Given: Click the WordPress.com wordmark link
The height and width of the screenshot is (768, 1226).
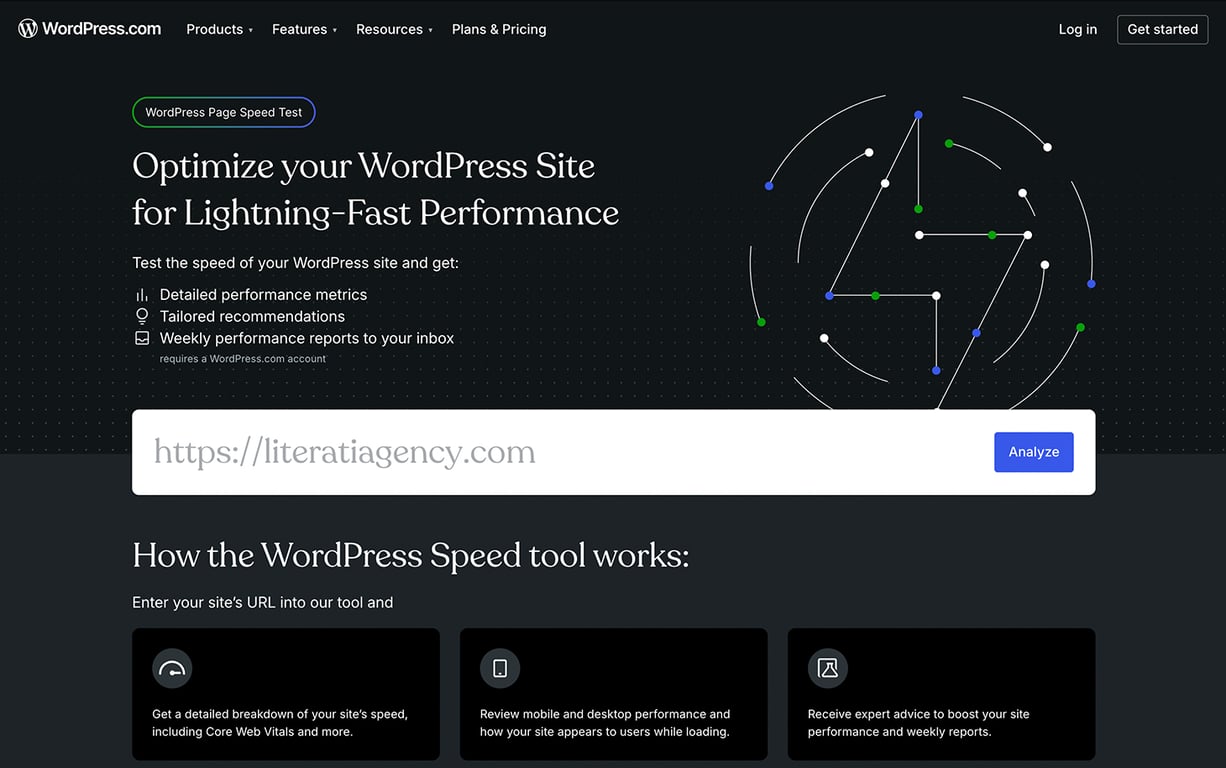Looking at the screenshot, I should pyautogui.click(x=100, y=28).
